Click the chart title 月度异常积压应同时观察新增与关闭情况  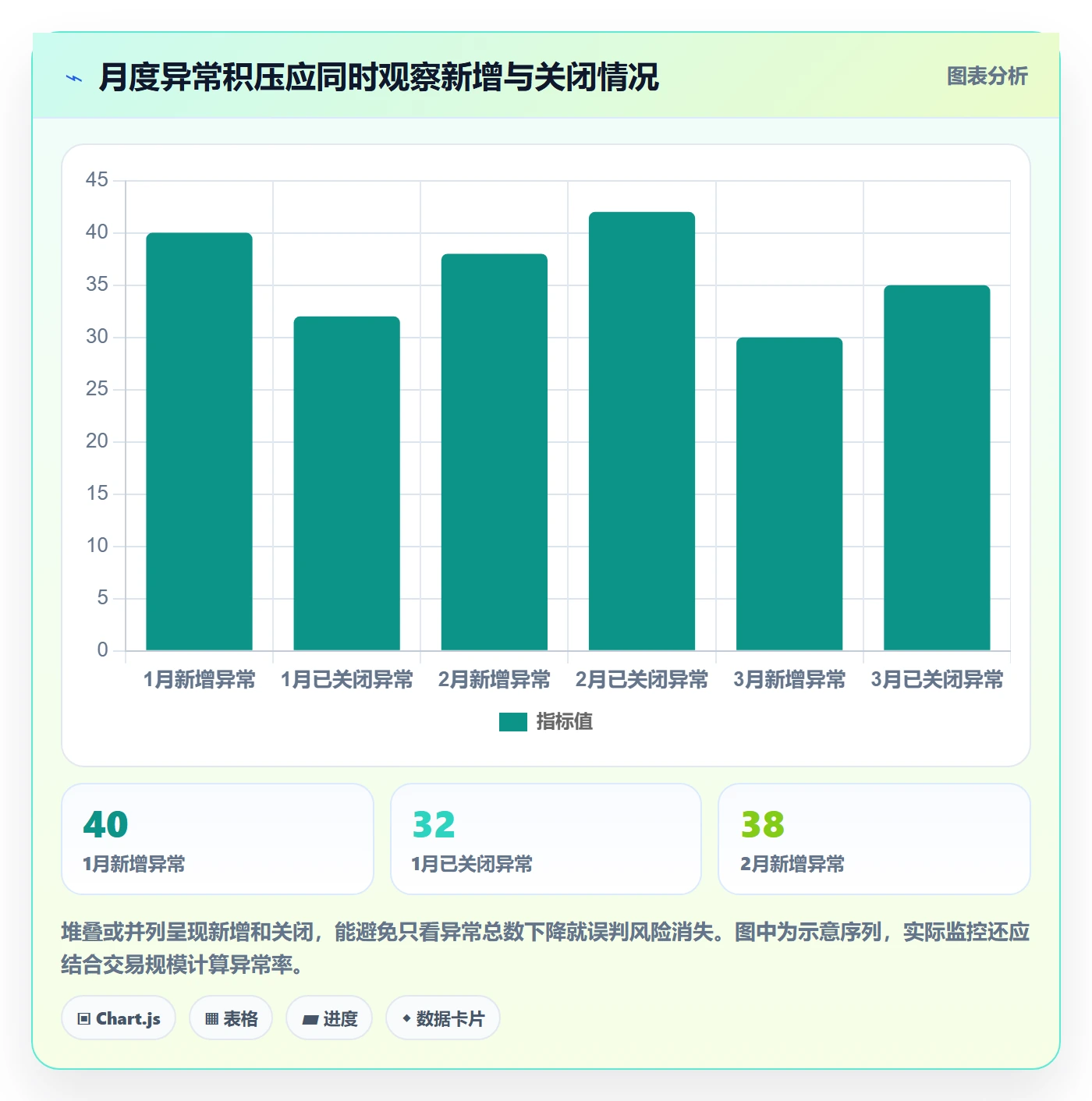379,77
